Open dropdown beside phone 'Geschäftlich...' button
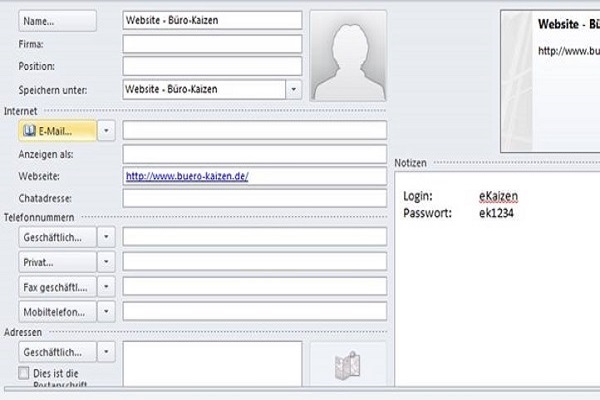Viewport: 600px width, 400px height. click(x=107, y=237)
